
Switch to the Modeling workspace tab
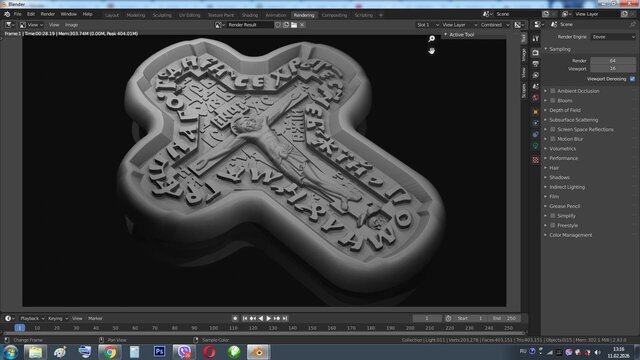136,15
